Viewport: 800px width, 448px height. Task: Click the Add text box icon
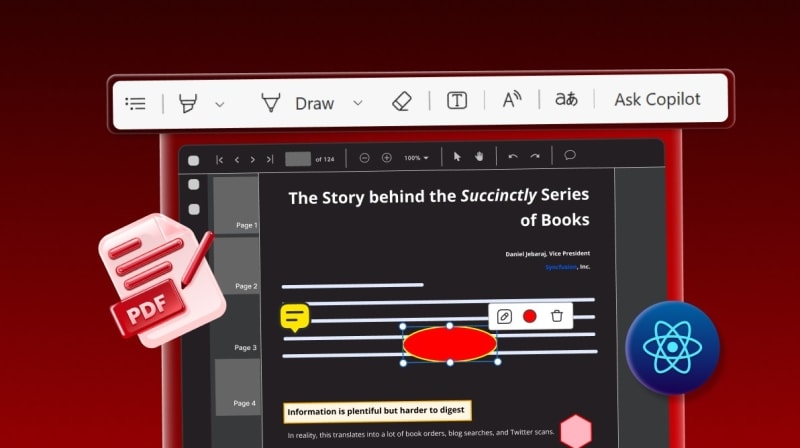(457, 101)
